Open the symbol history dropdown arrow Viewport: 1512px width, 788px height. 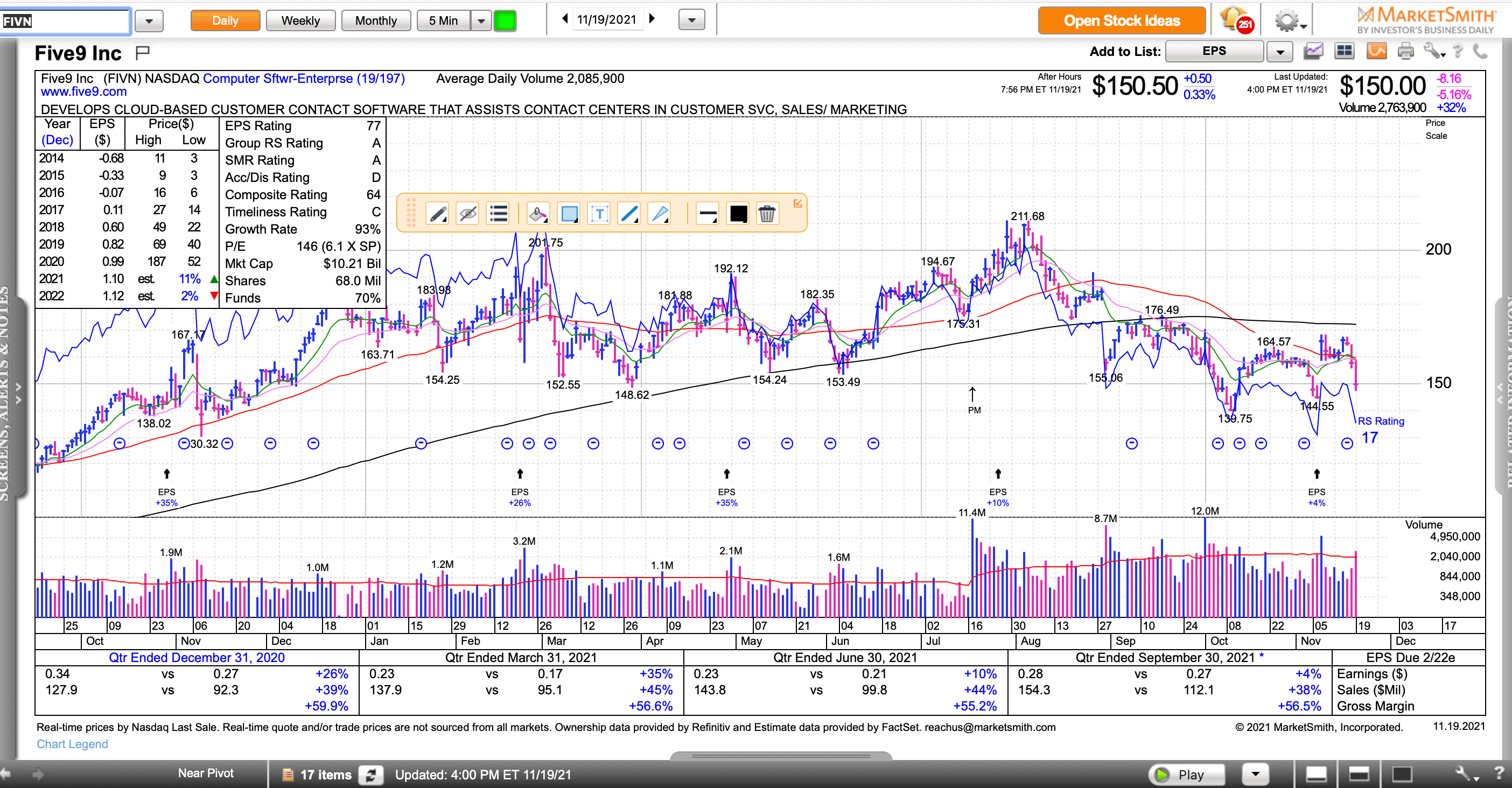pos(149,22)
